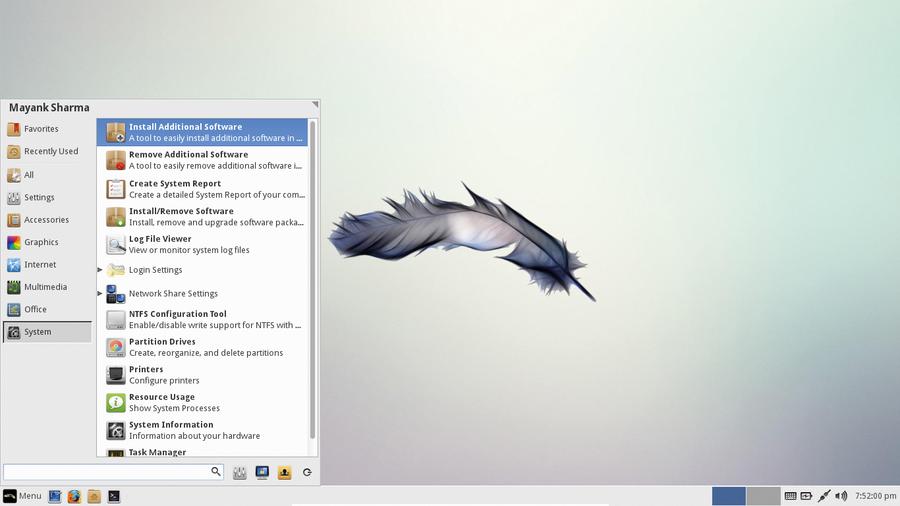Open the Graphics category
This screenshot has width=900, height=506.
coord(47,242)
